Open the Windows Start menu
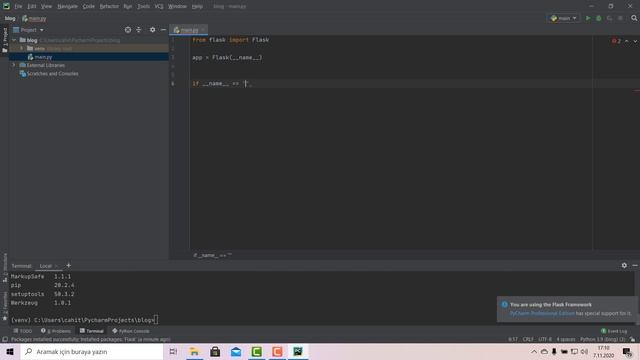640x360 pixels. click(x=10, y=351)
